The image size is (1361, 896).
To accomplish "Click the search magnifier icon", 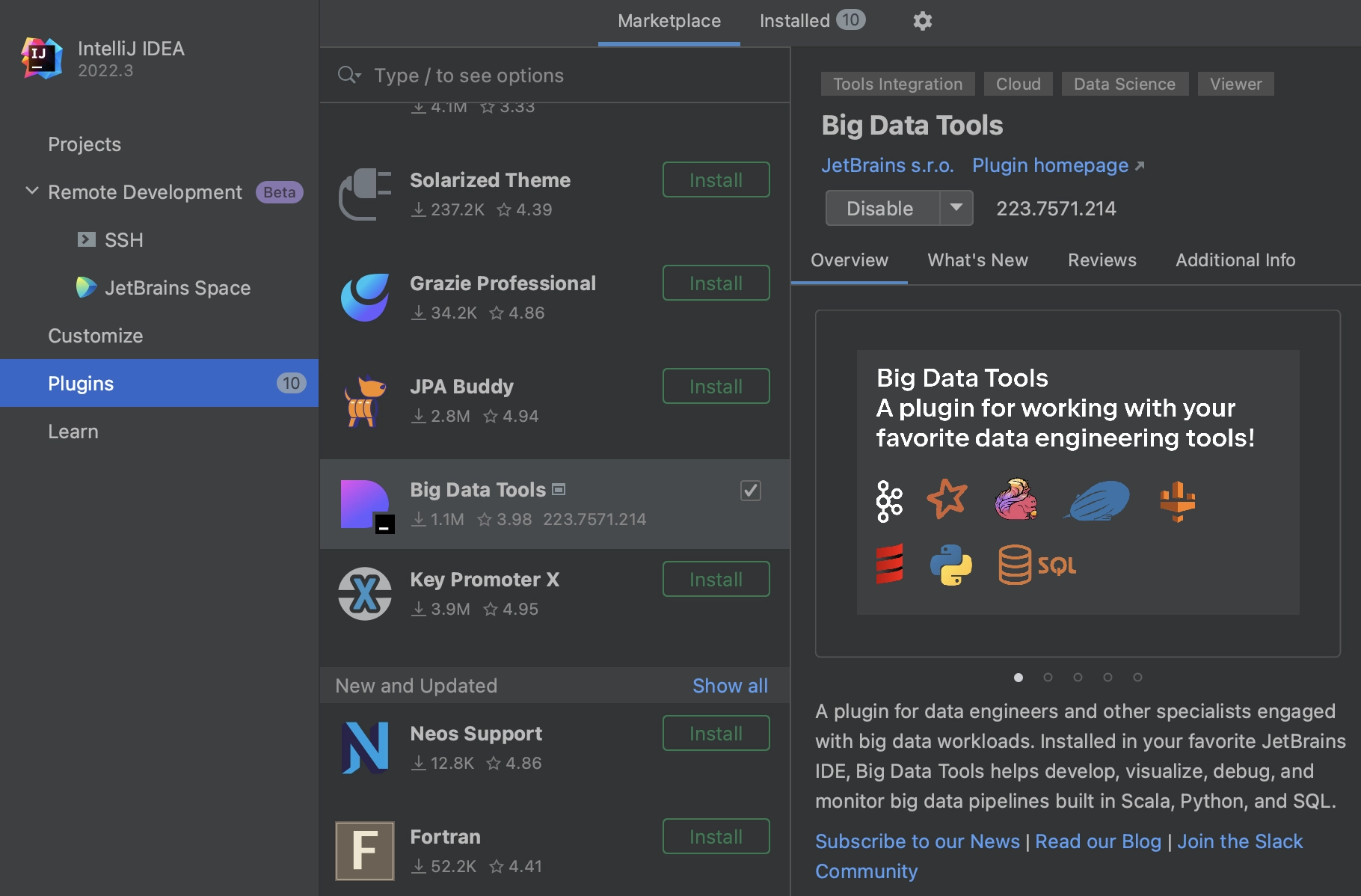I will click(x=348, y=75).
